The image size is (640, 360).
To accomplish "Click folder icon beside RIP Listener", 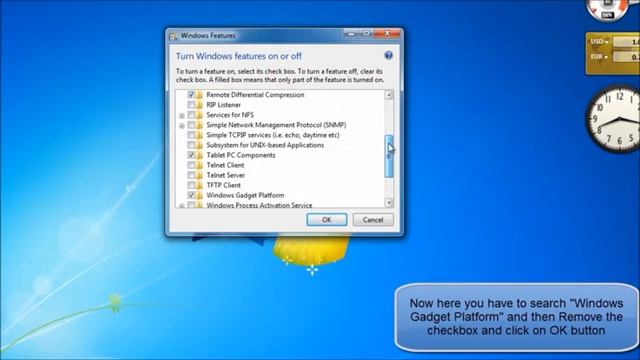I will pos(199,105).
